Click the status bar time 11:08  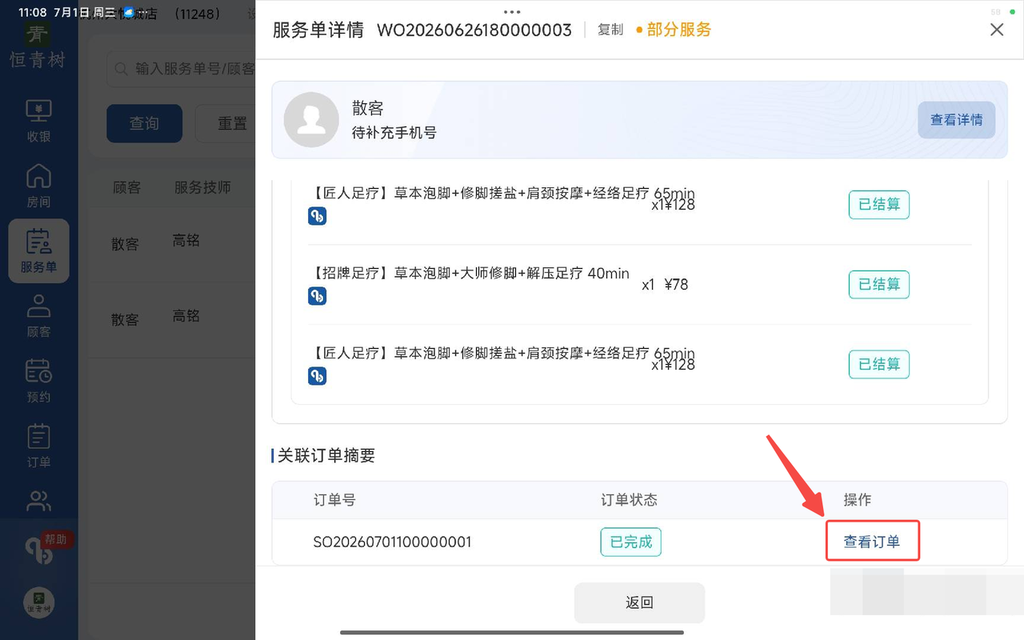[32, 12]
